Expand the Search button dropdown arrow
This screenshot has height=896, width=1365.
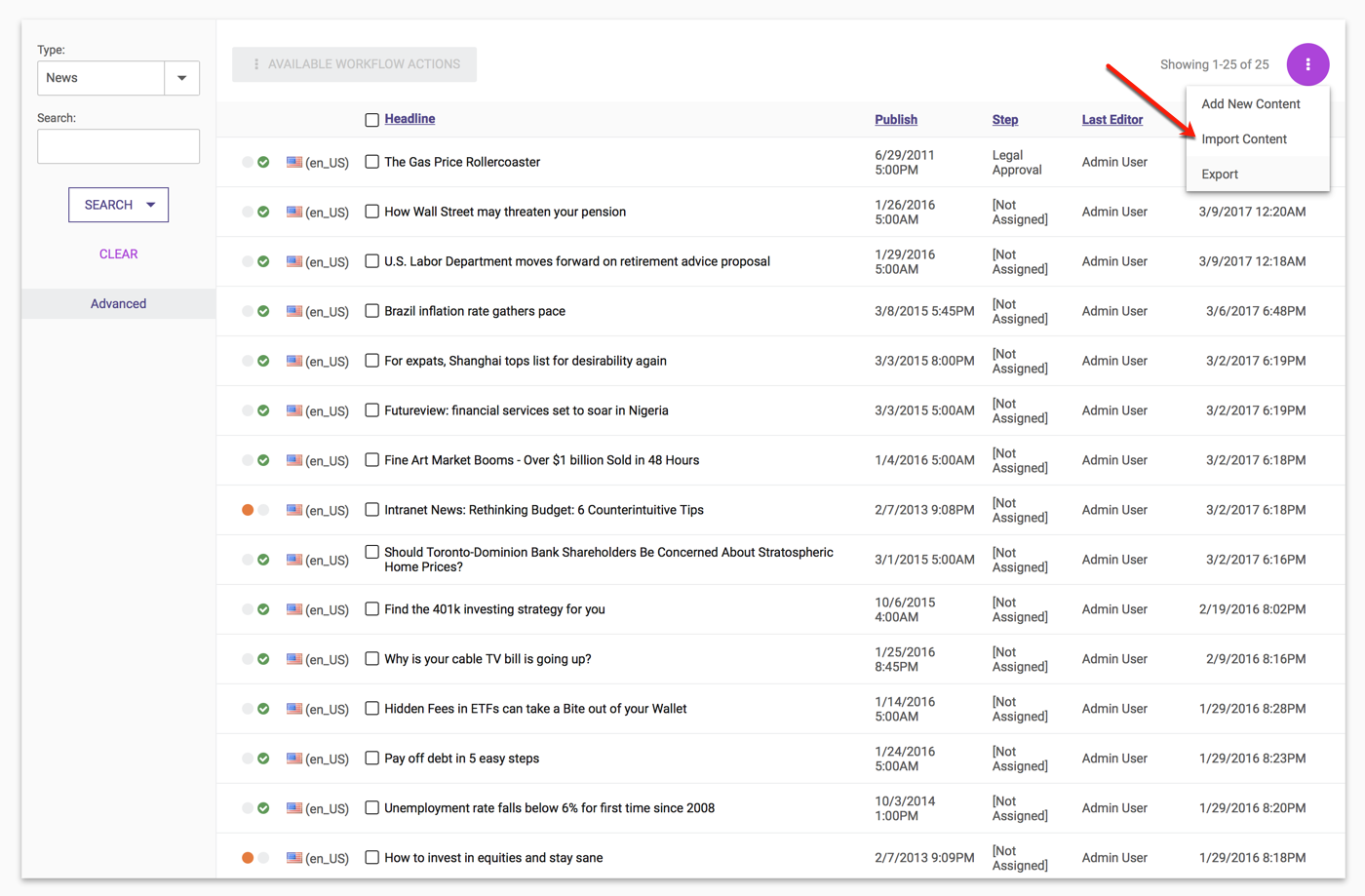(x=151, y=205)
